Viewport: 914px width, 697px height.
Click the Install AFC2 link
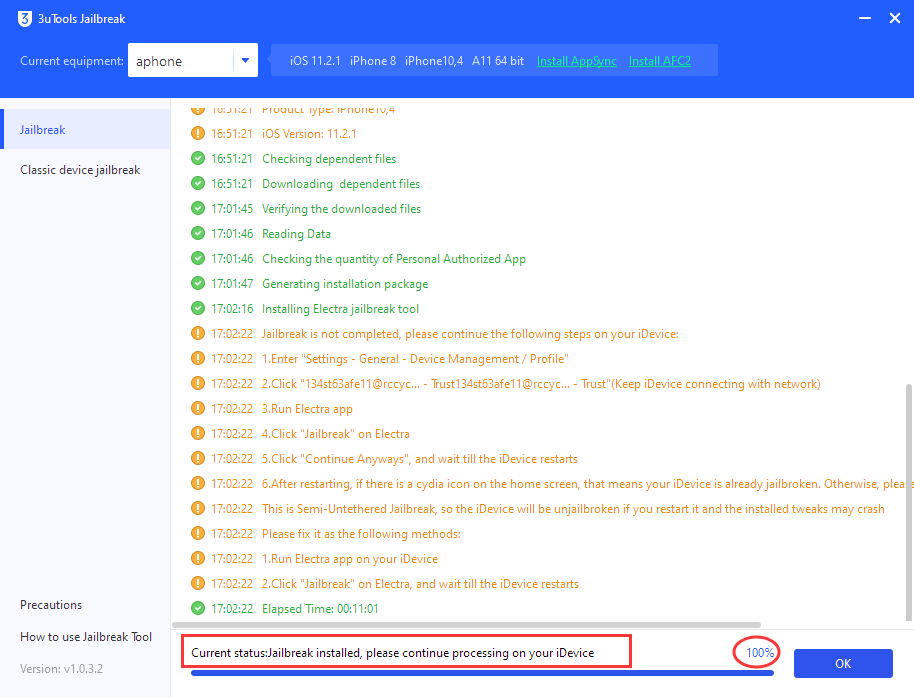tap(659, 61)
